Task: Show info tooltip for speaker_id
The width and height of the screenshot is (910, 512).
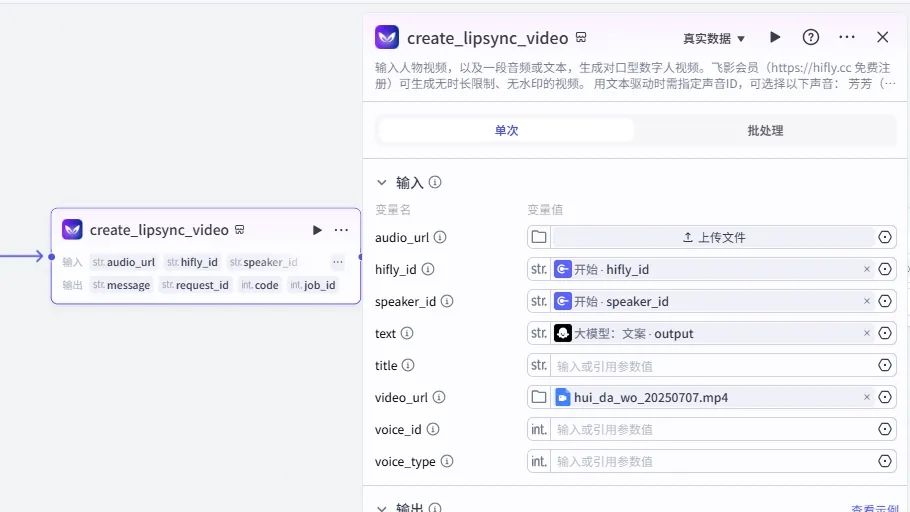Action: tap(447, 301)
